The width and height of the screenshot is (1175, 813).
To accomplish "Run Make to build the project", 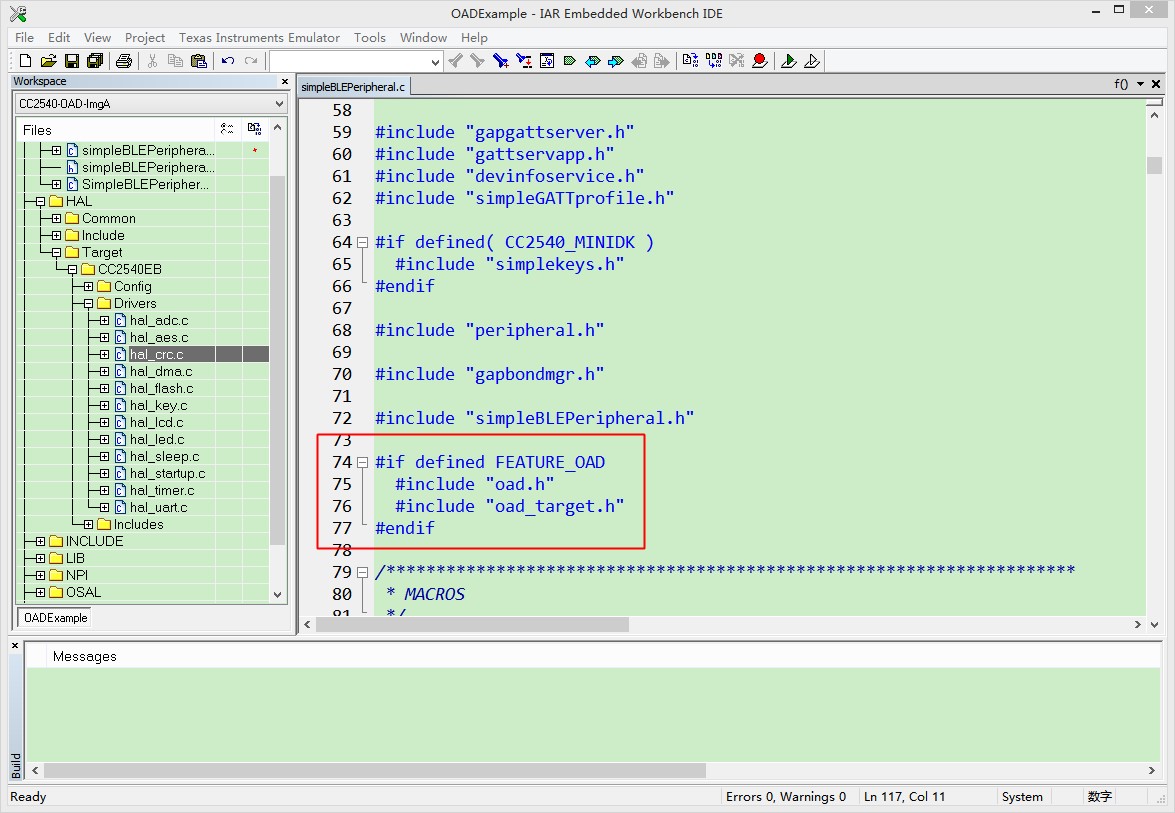I will (713, 61).
